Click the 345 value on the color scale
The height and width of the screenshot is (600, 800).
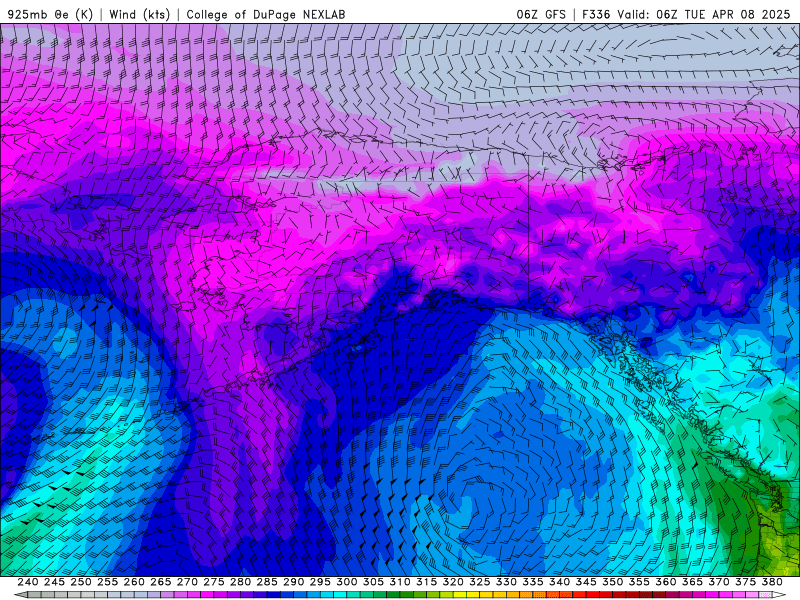(586, 582)
